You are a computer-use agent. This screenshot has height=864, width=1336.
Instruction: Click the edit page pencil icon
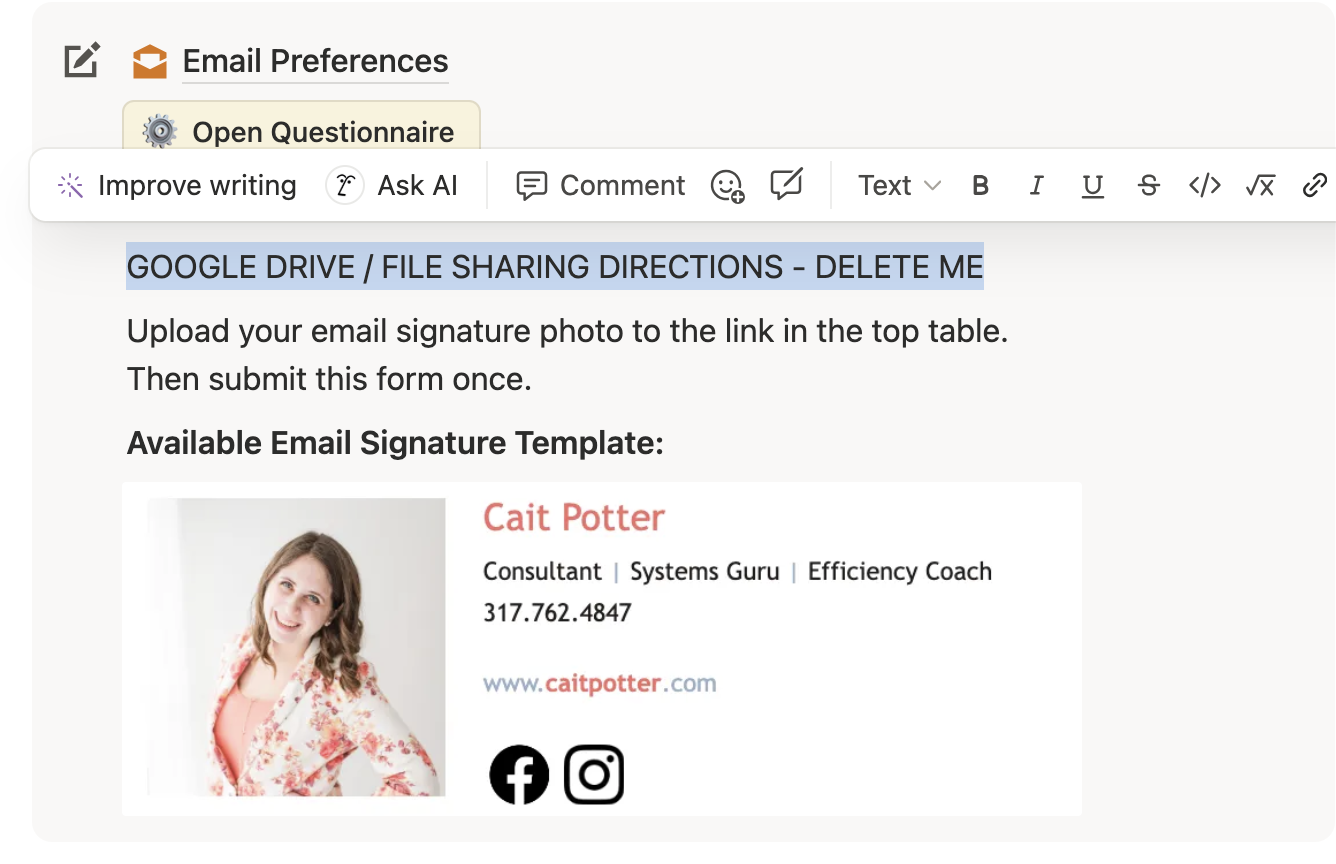(x=81, y=61)
